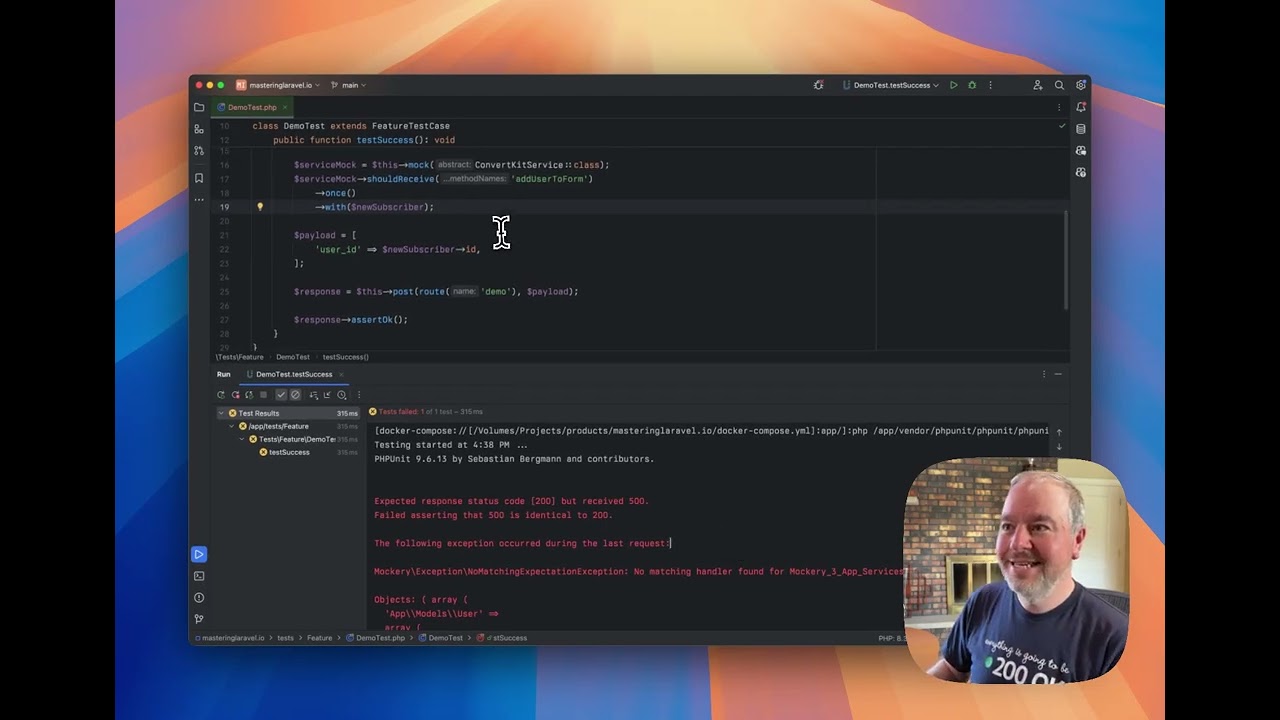Click \Tests\Feature in editor breadcrumb
Screen dimensions: 1280x720
coord(240,357)
